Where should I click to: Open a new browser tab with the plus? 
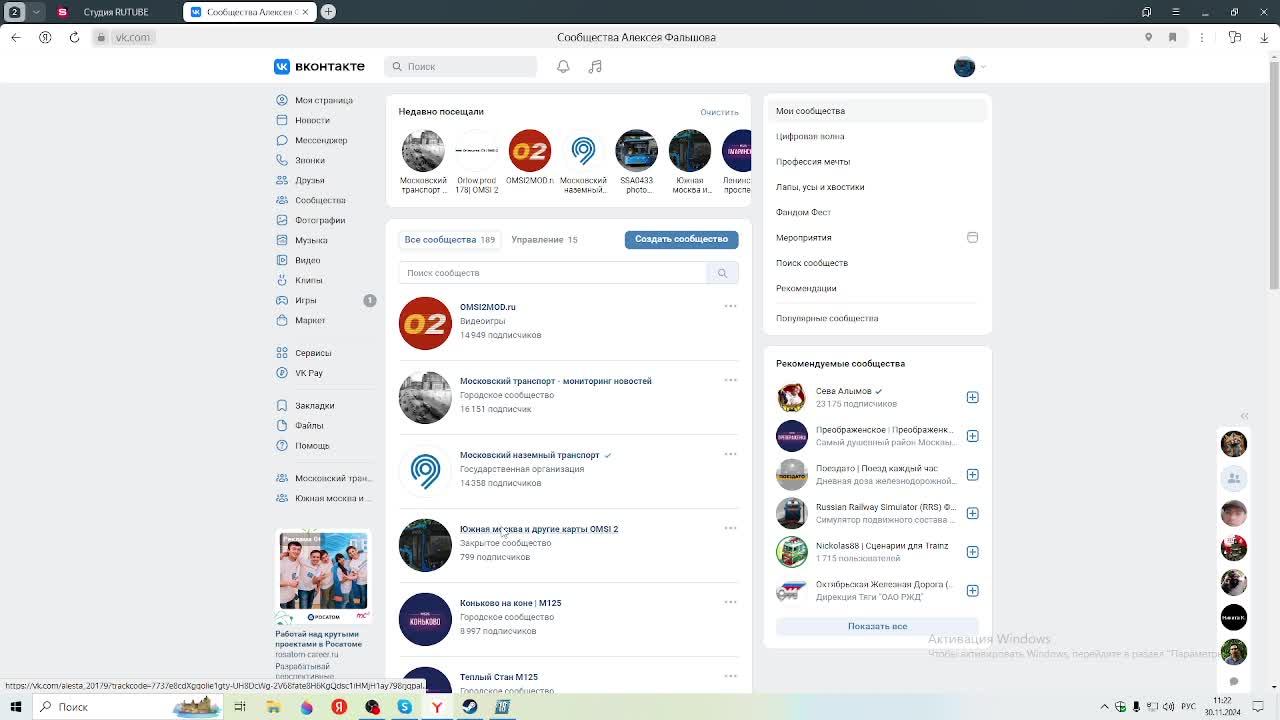(328, 12)
